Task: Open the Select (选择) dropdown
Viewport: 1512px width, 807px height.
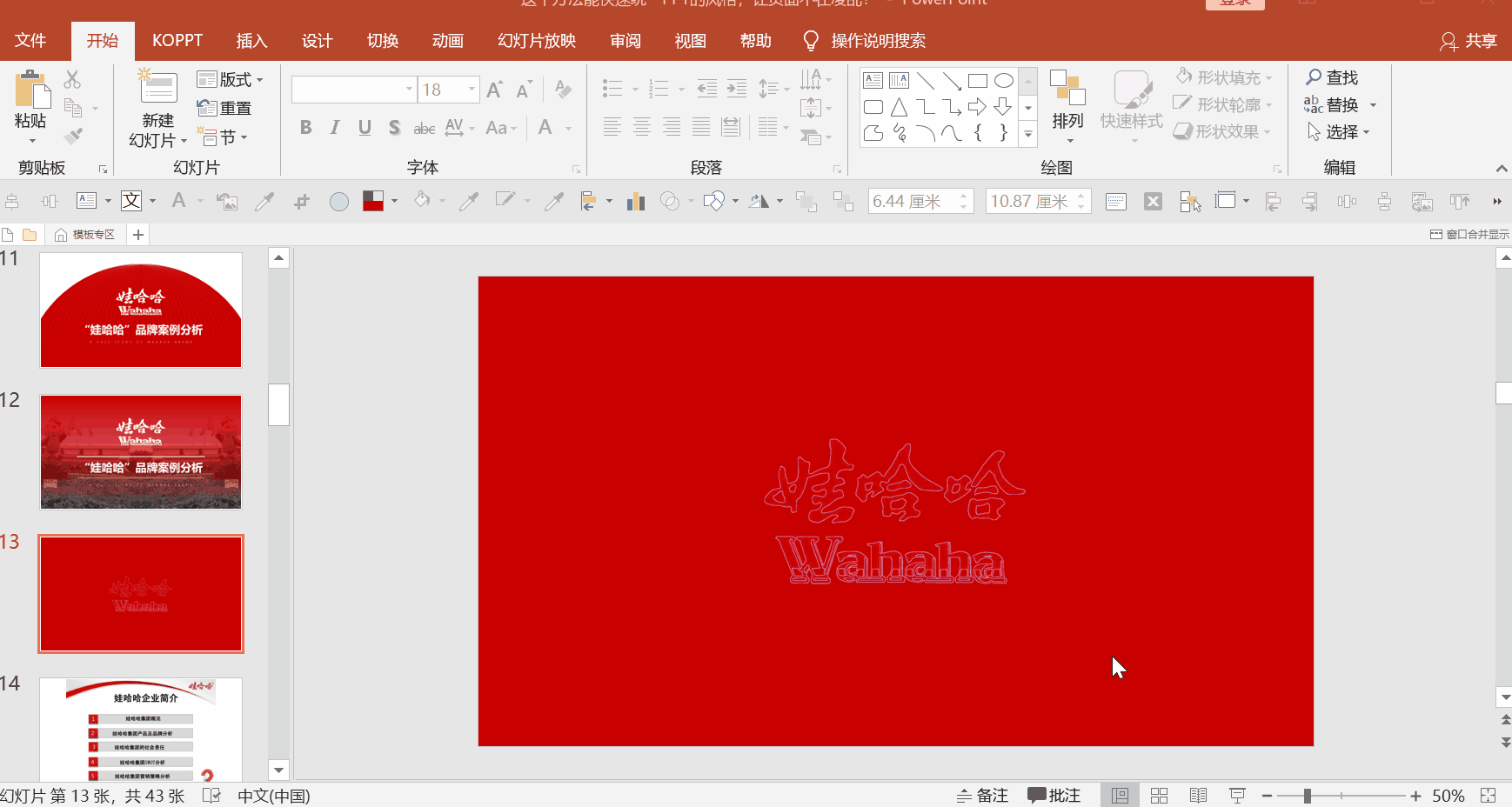Action: click(1338, 131)
